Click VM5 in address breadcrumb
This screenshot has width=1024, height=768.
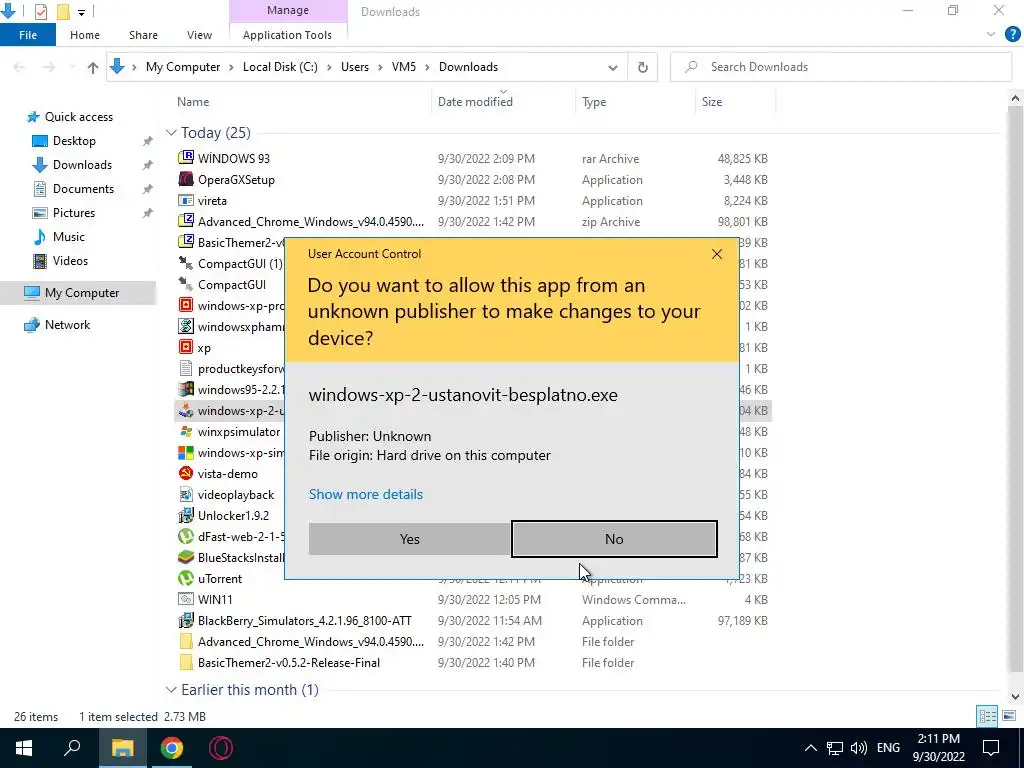point(404,67)
